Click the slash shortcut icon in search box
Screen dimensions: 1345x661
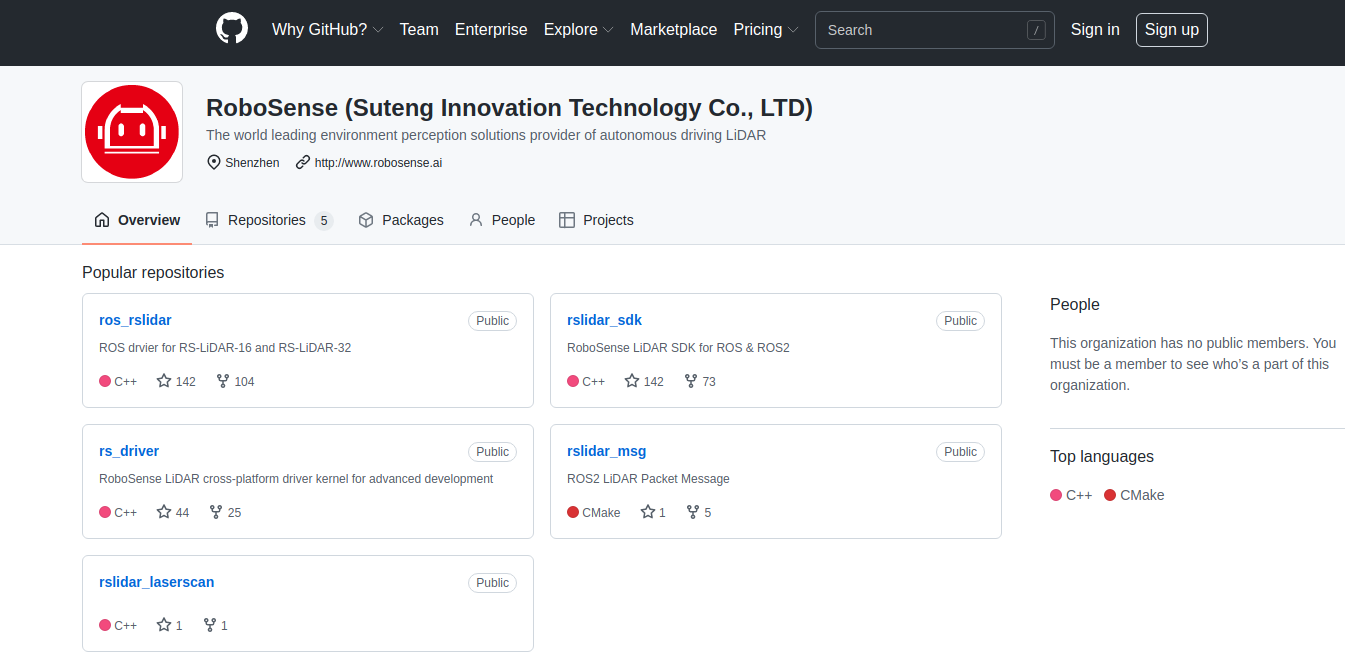(x=1036, y=30)
